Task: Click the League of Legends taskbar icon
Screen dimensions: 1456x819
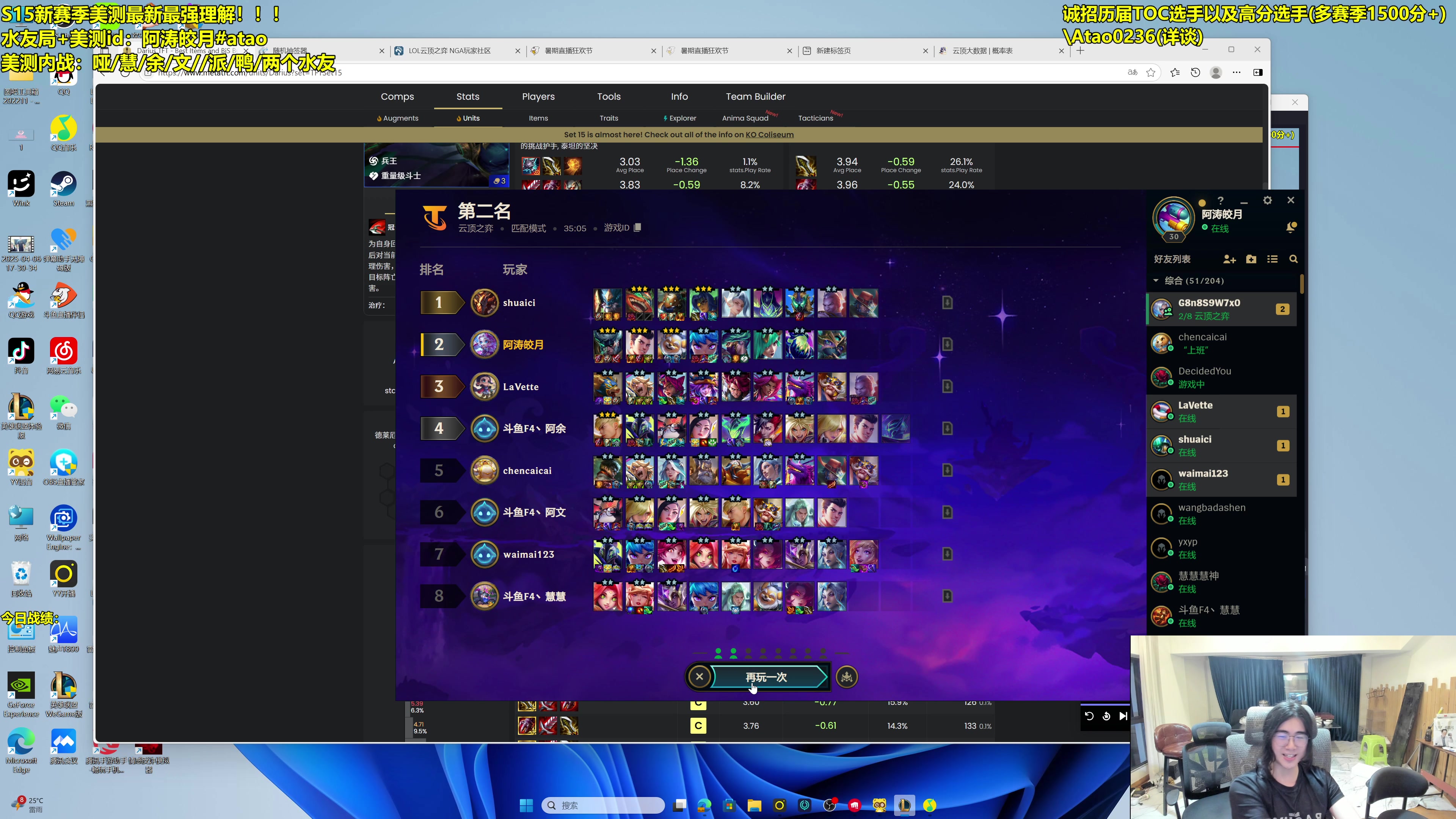Action: point(904,805)
